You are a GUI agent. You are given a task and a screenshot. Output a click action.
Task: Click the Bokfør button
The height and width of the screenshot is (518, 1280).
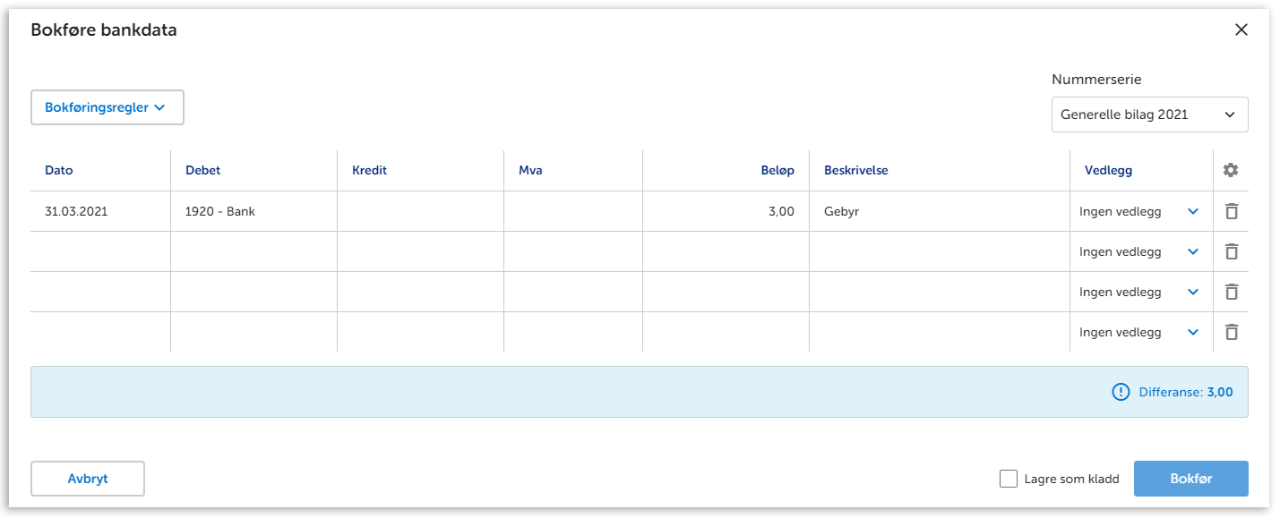[1190, 479]
